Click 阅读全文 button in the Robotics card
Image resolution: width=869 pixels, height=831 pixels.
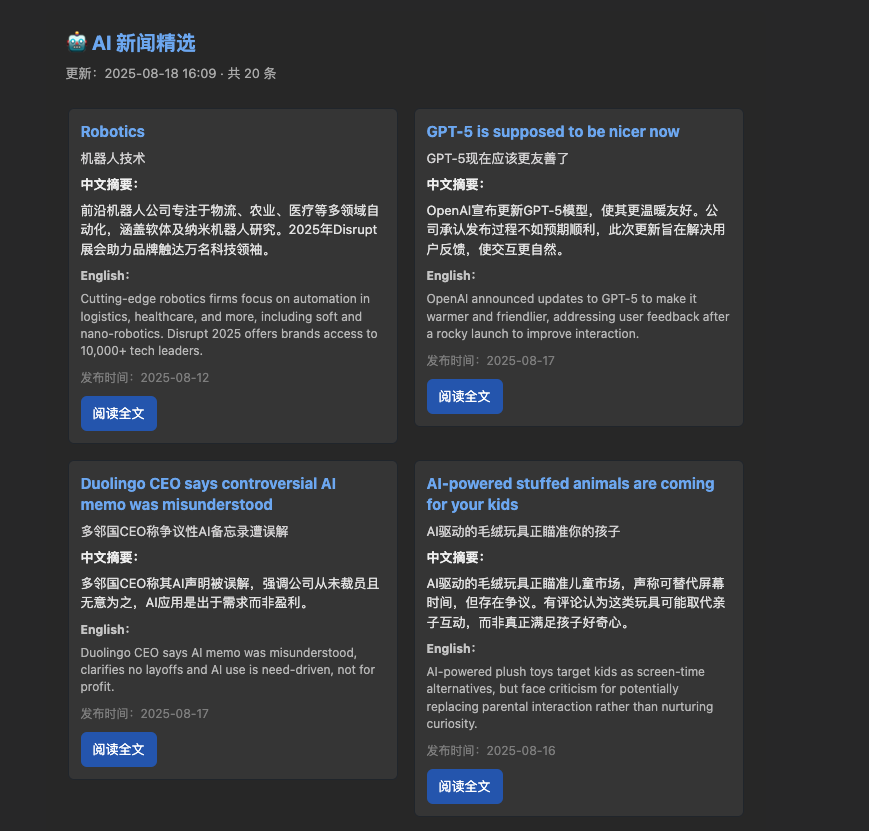tap(119, 414)
